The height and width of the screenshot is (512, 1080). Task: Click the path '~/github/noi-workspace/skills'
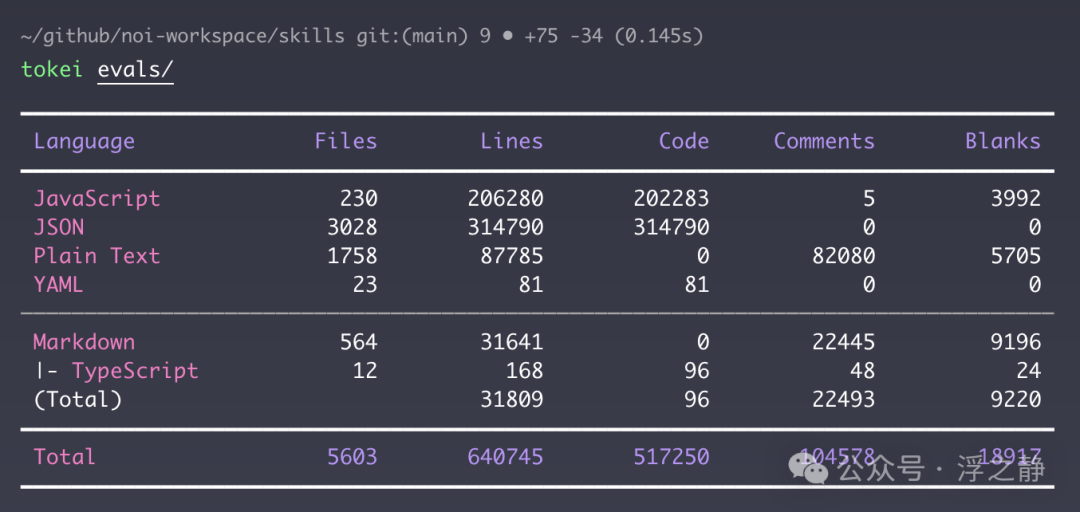click(183, 37)
